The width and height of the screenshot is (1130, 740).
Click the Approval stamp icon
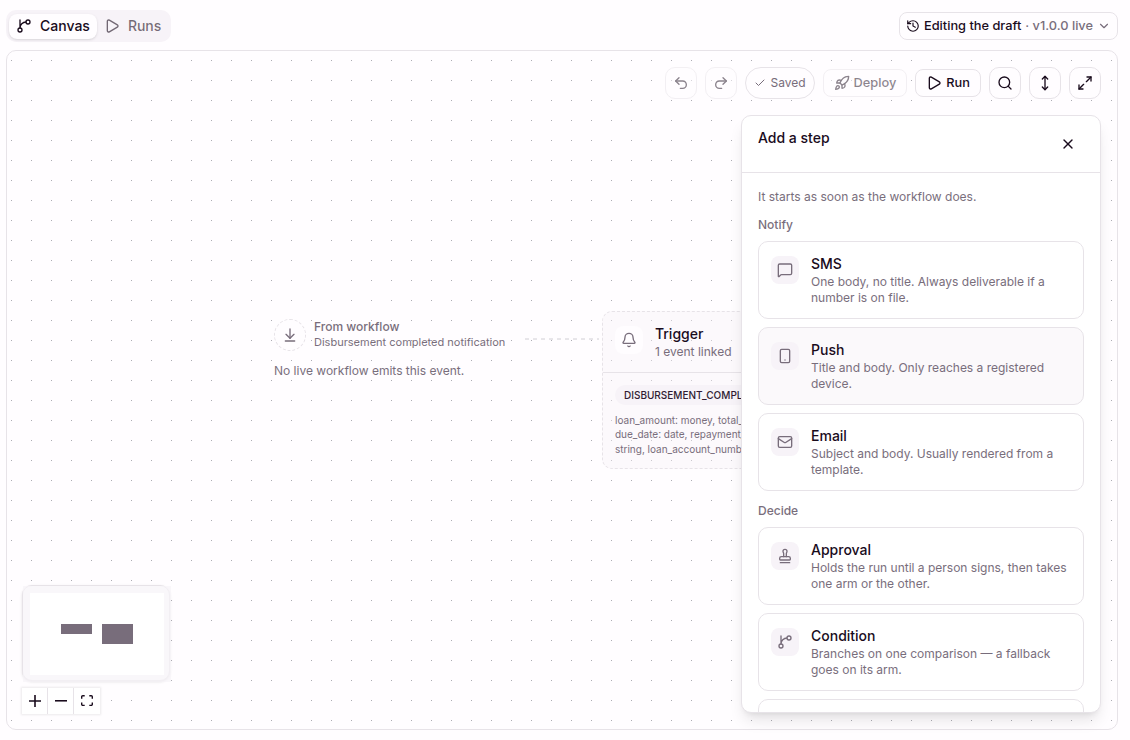785,556
